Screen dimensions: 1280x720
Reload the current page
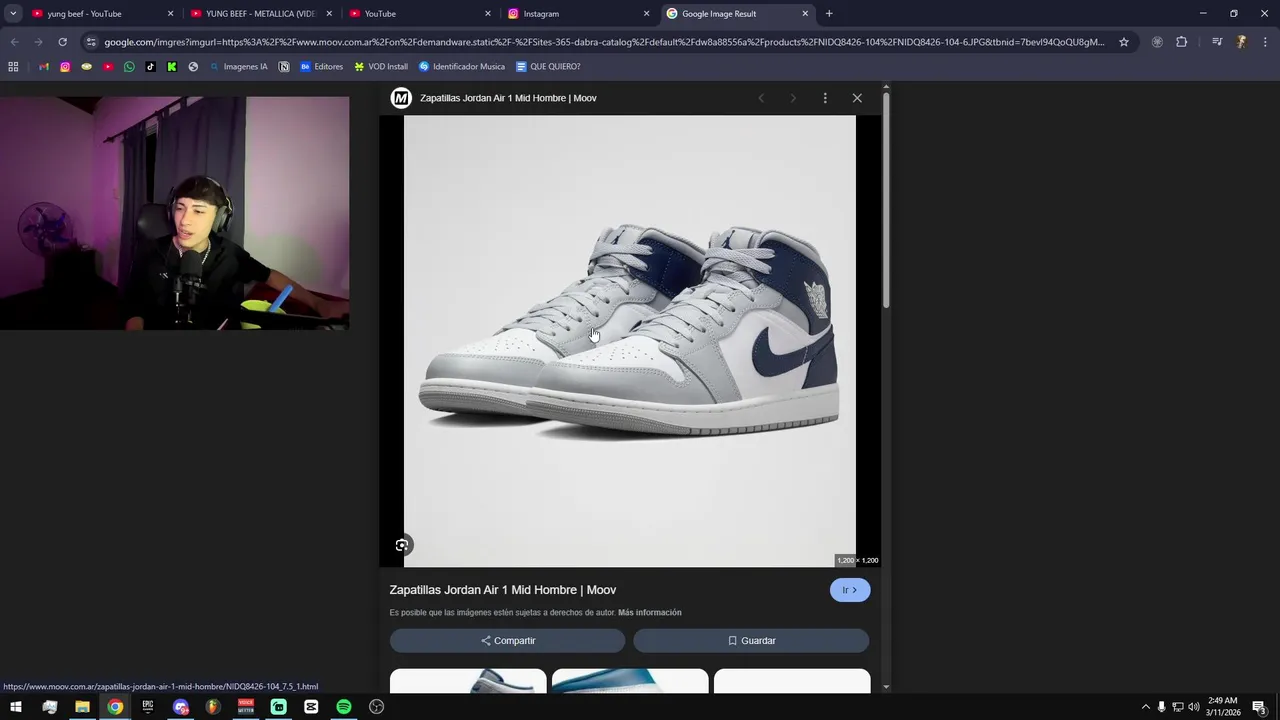coord(62,42)
